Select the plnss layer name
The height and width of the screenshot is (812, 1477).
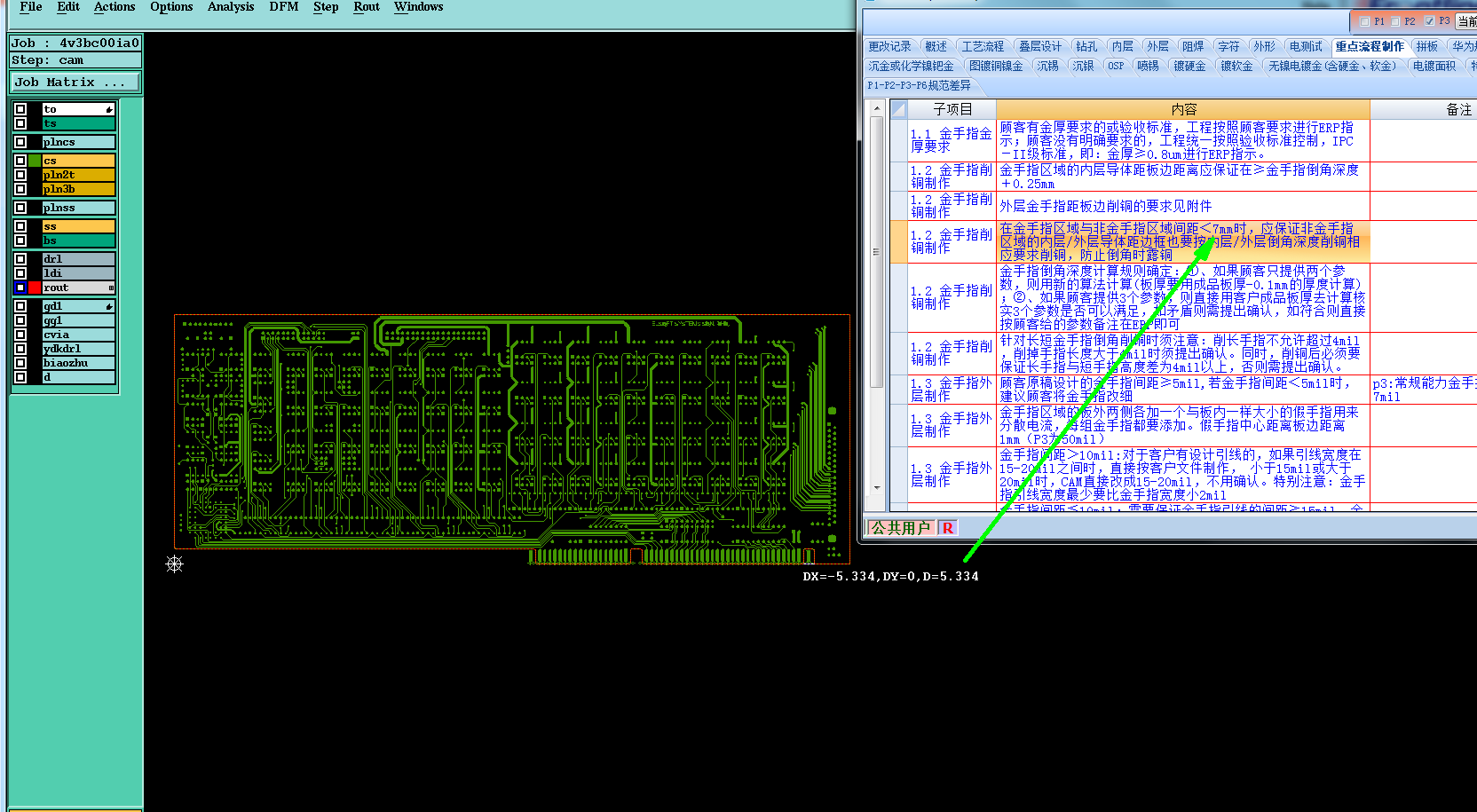pyautogui.click(x=78, y=208)
